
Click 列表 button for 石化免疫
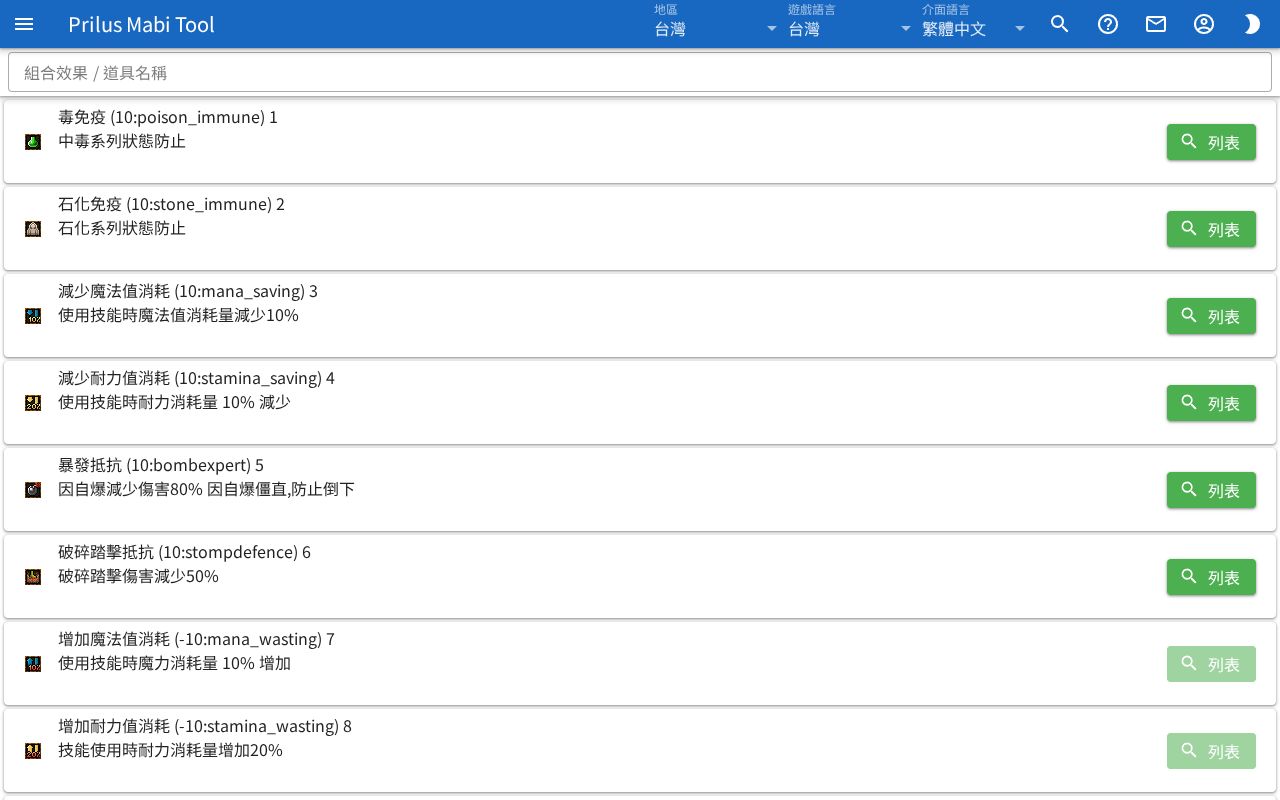tap(1211, 229)
